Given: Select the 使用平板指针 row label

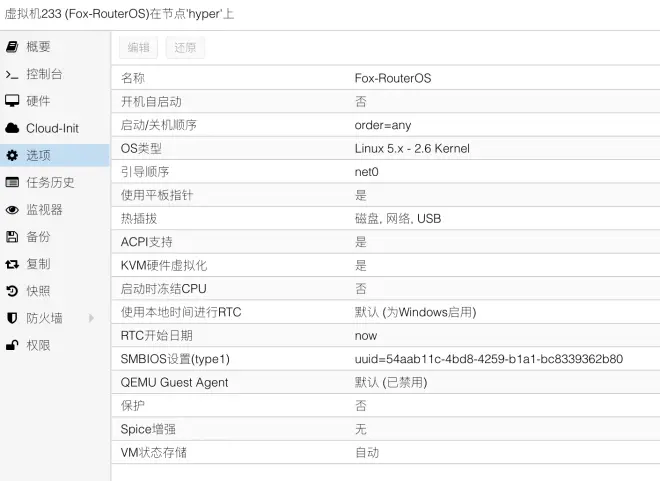Looking at the screenshot, I should point(157,195).
